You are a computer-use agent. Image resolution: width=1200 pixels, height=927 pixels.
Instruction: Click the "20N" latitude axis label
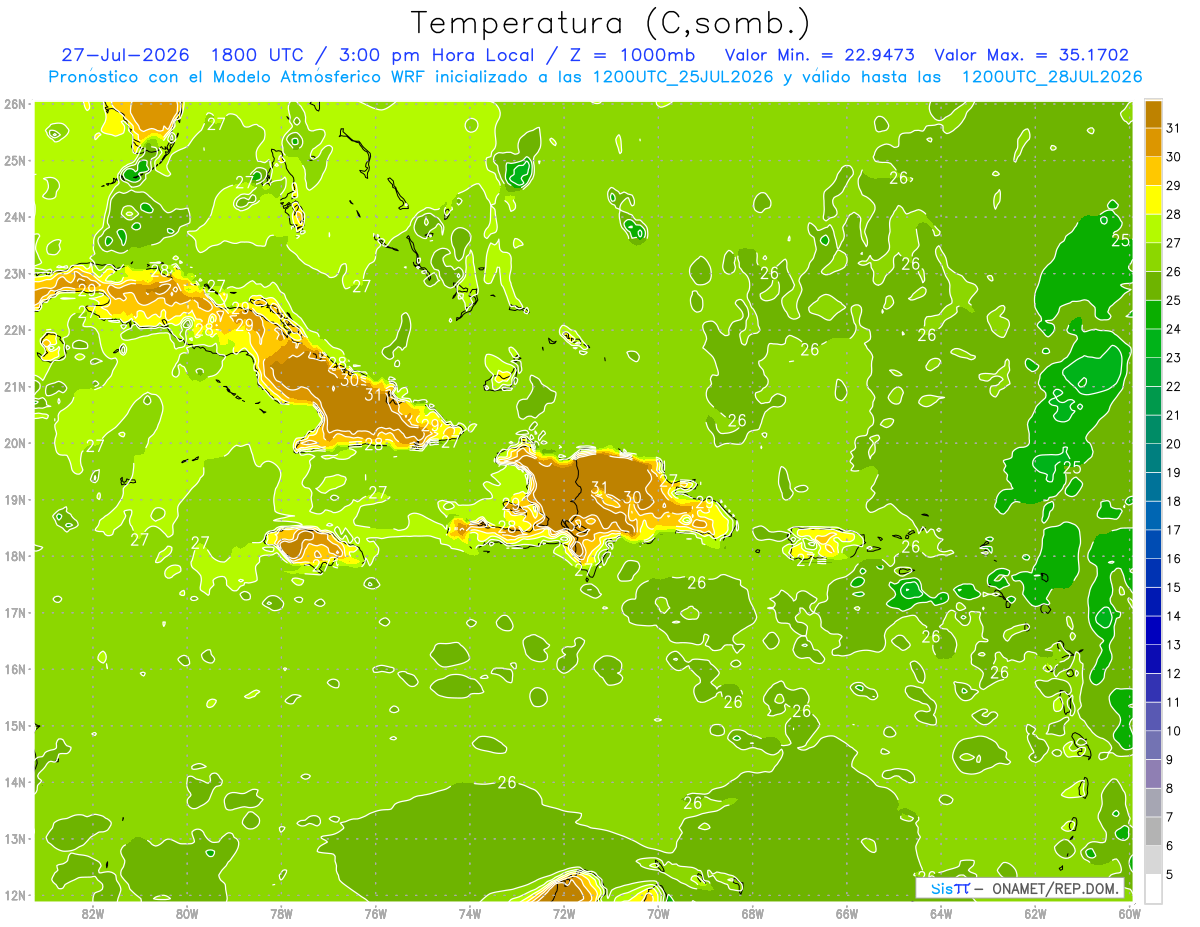pos(15,443)
